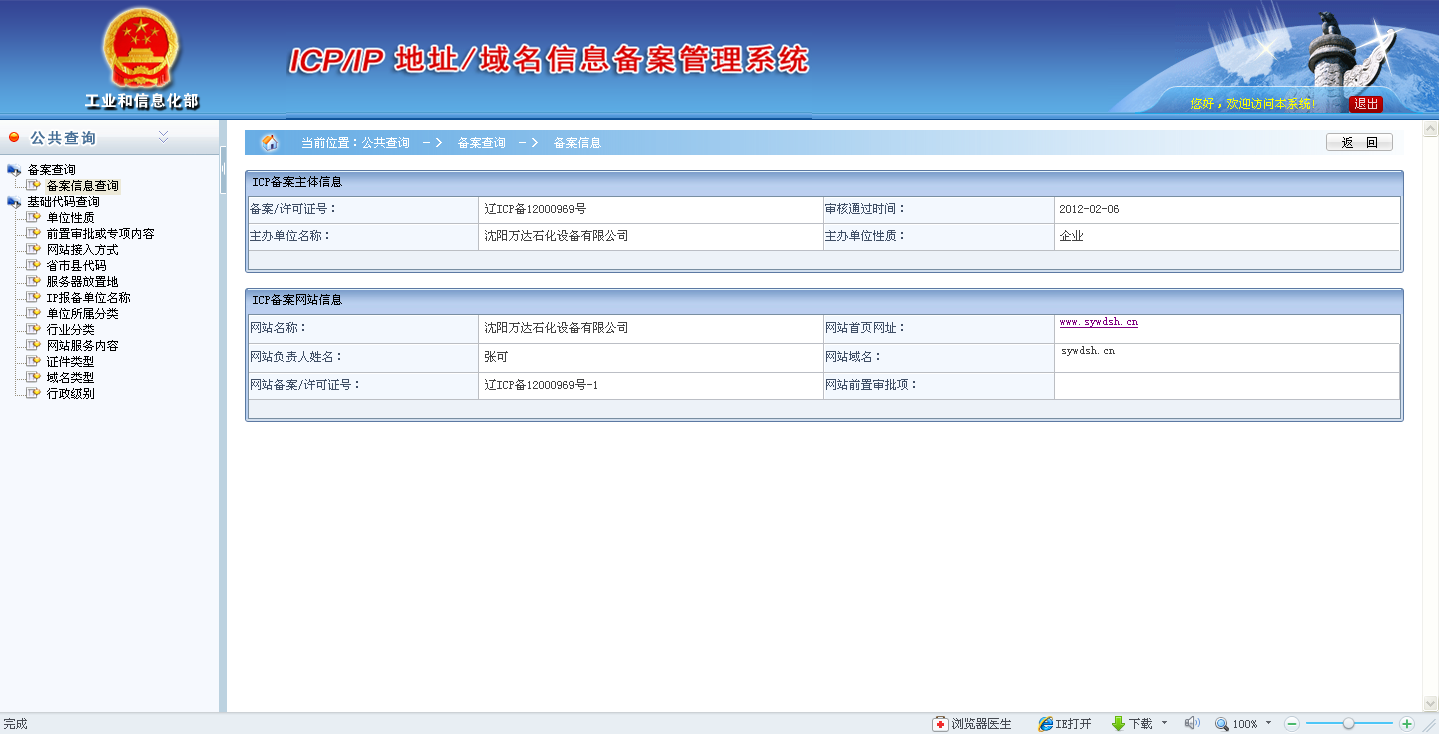Open 服务器放置地 item
This screenshot has height=734, width=1439.
click(82, 282)
